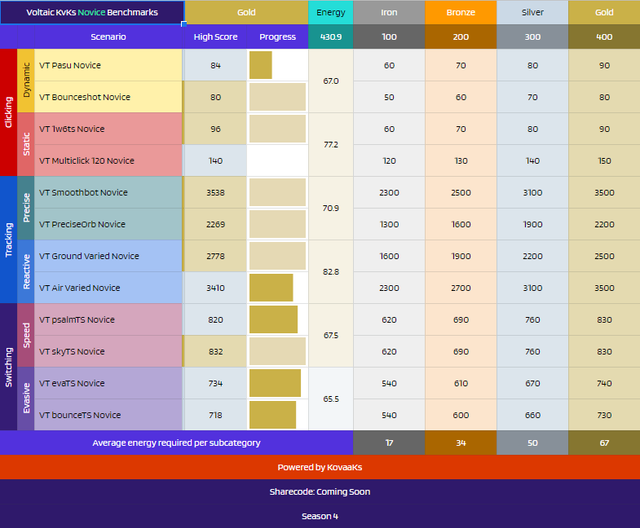Select the Switching category label
This screenshot has width=640, height=528.
[9, 367]
